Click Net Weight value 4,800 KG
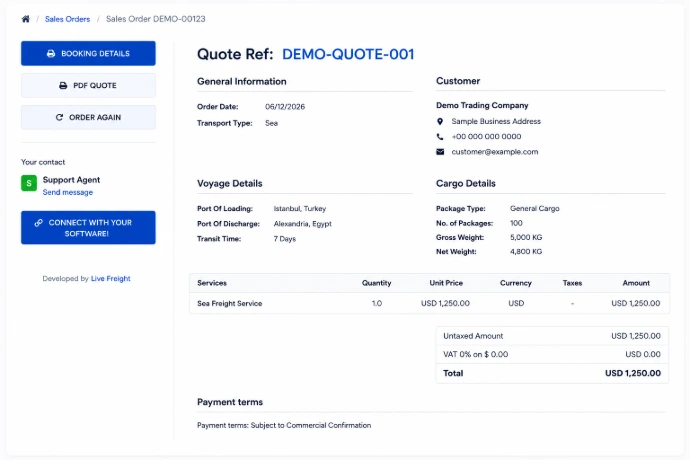The width and height of the screenshot is (690, 460). point(526,251)
